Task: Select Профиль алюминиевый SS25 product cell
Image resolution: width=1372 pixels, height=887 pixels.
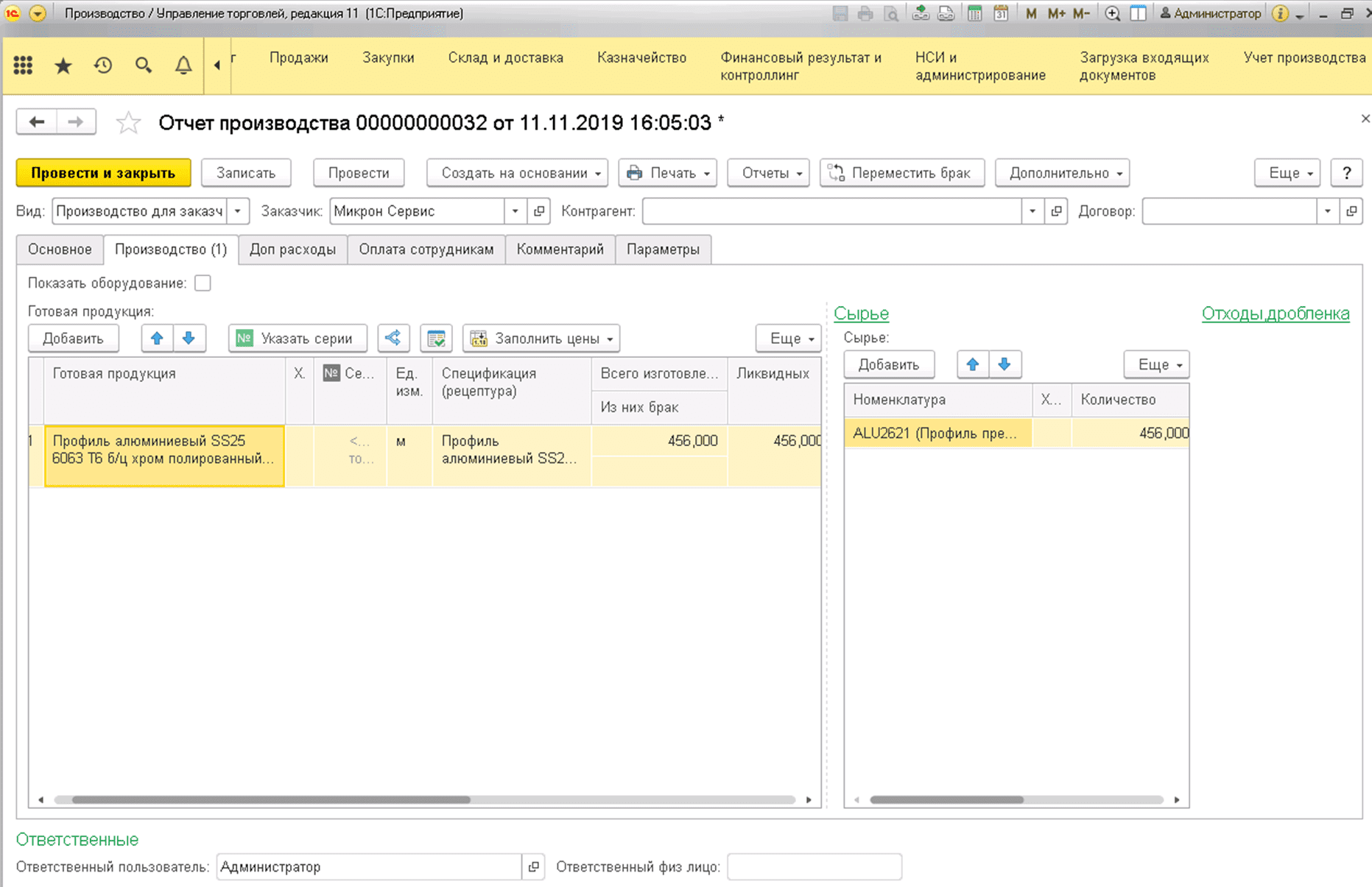Action: pos(164,456)
